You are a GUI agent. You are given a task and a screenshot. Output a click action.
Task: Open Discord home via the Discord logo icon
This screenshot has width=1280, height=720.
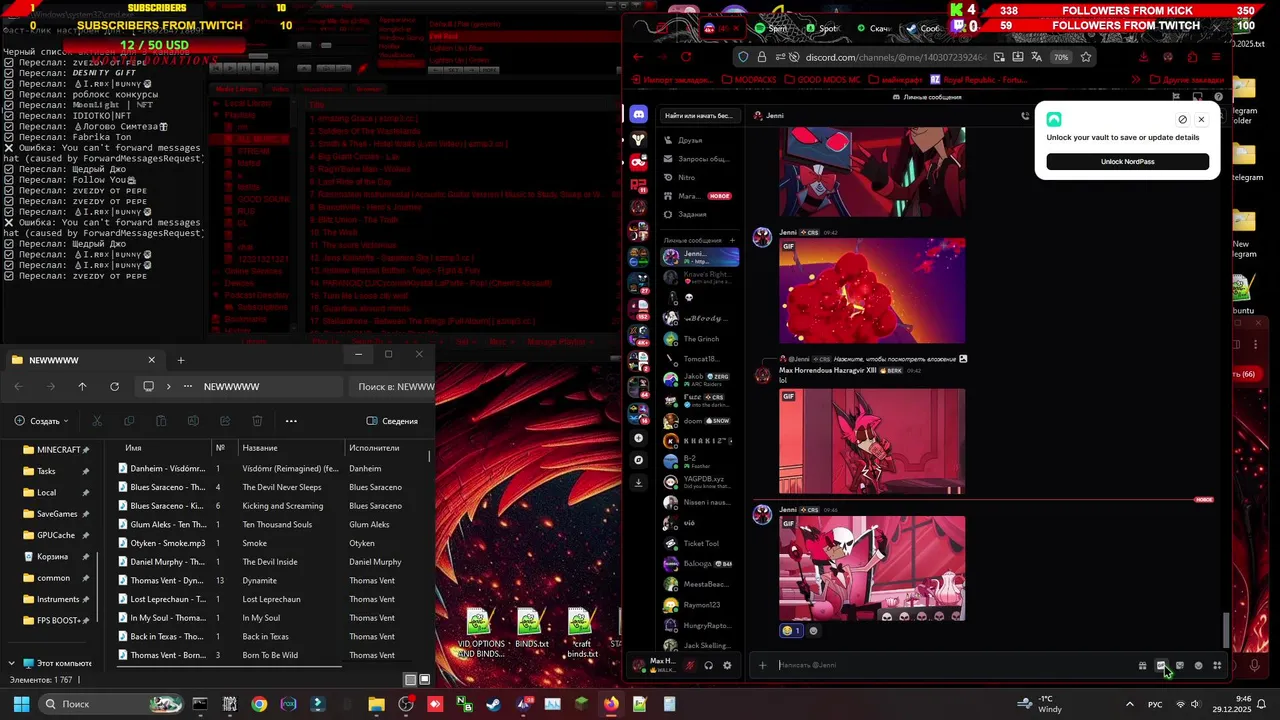[639, 115]
